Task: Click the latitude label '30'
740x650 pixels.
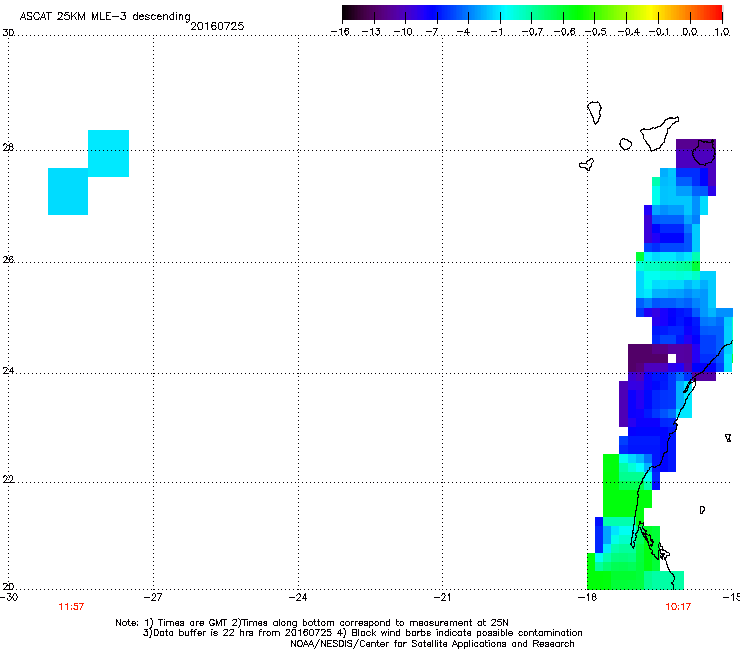Action: pyautogui.click(x=8, y=33)
